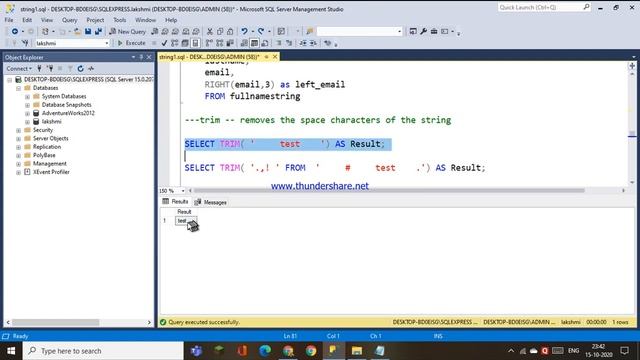This screenshot has width=640, height=360.
Task: Click Object Explorer Connect plug icon
Action: [40, 69]
